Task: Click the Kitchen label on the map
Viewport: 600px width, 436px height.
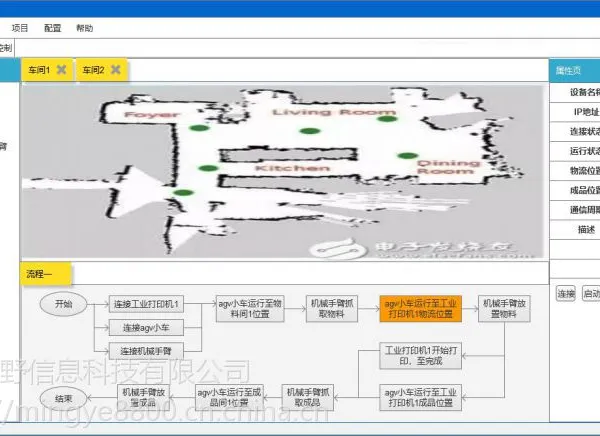Action: tap(292, 168)
